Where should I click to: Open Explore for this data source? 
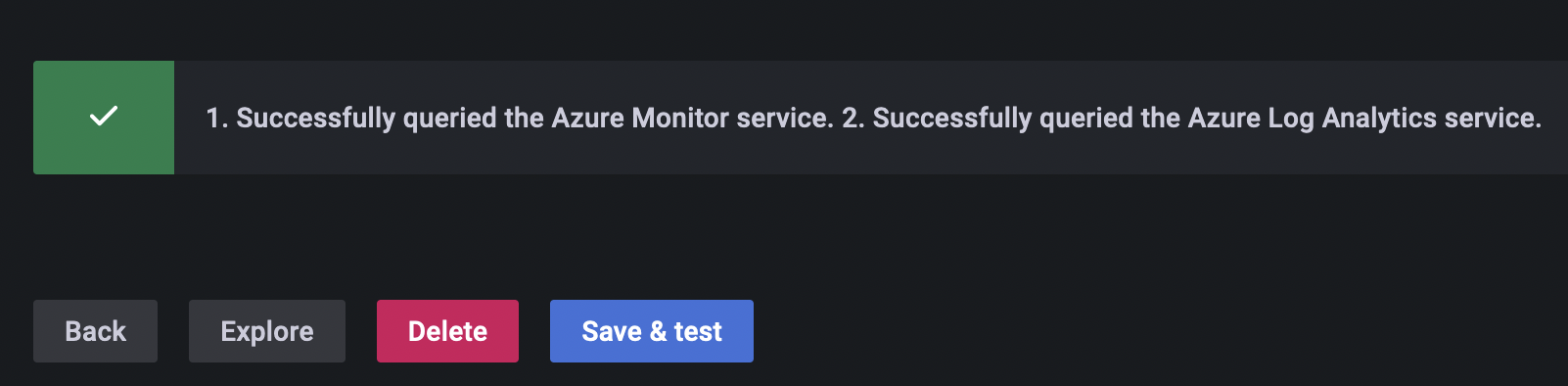pyautogui.click(x=267, y=331)
